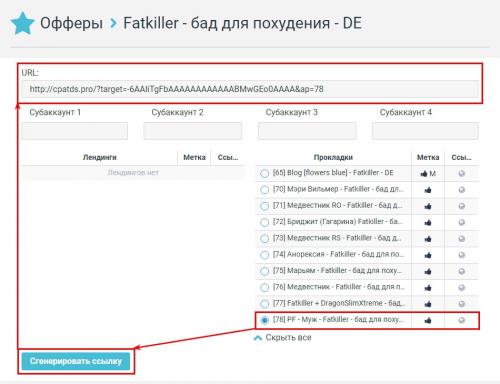
Task: Open link globe icon for [73] Медвестник RS
Action: (x=462, y=239)
